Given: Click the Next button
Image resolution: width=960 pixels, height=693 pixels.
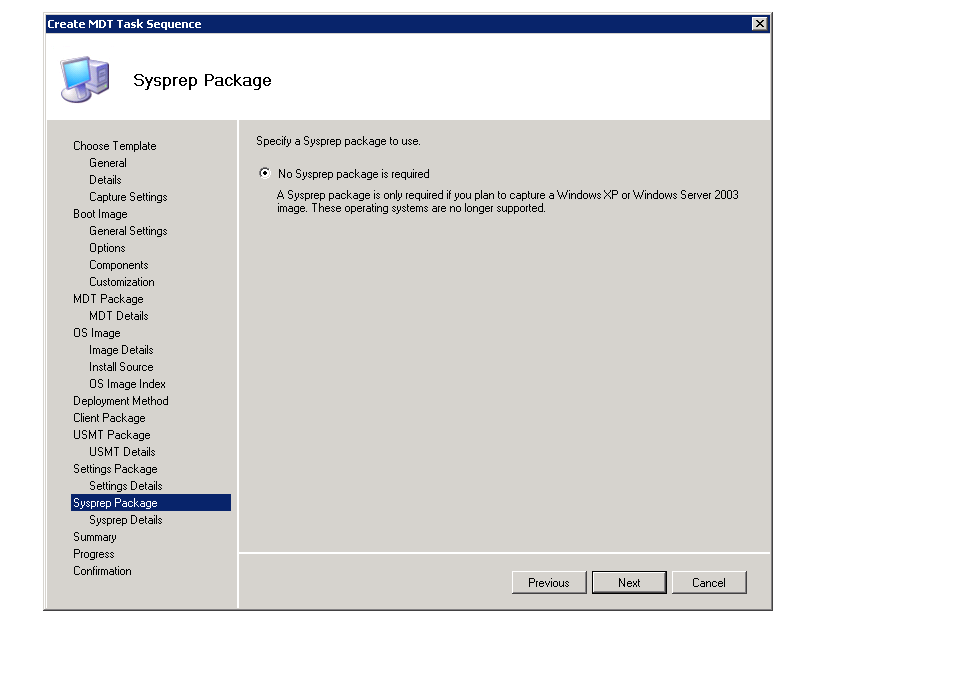Looking at the screenshot, I should click(629, 583).
